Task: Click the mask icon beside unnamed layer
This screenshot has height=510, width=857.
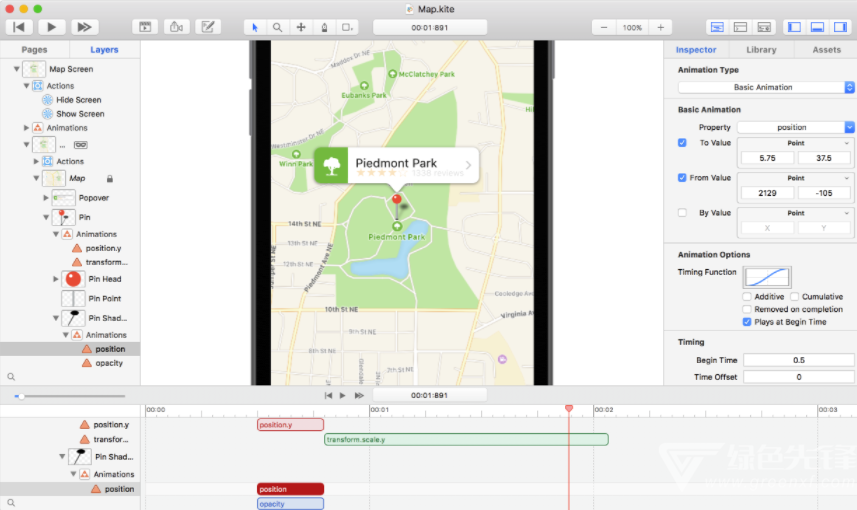Action: (81, 145)
